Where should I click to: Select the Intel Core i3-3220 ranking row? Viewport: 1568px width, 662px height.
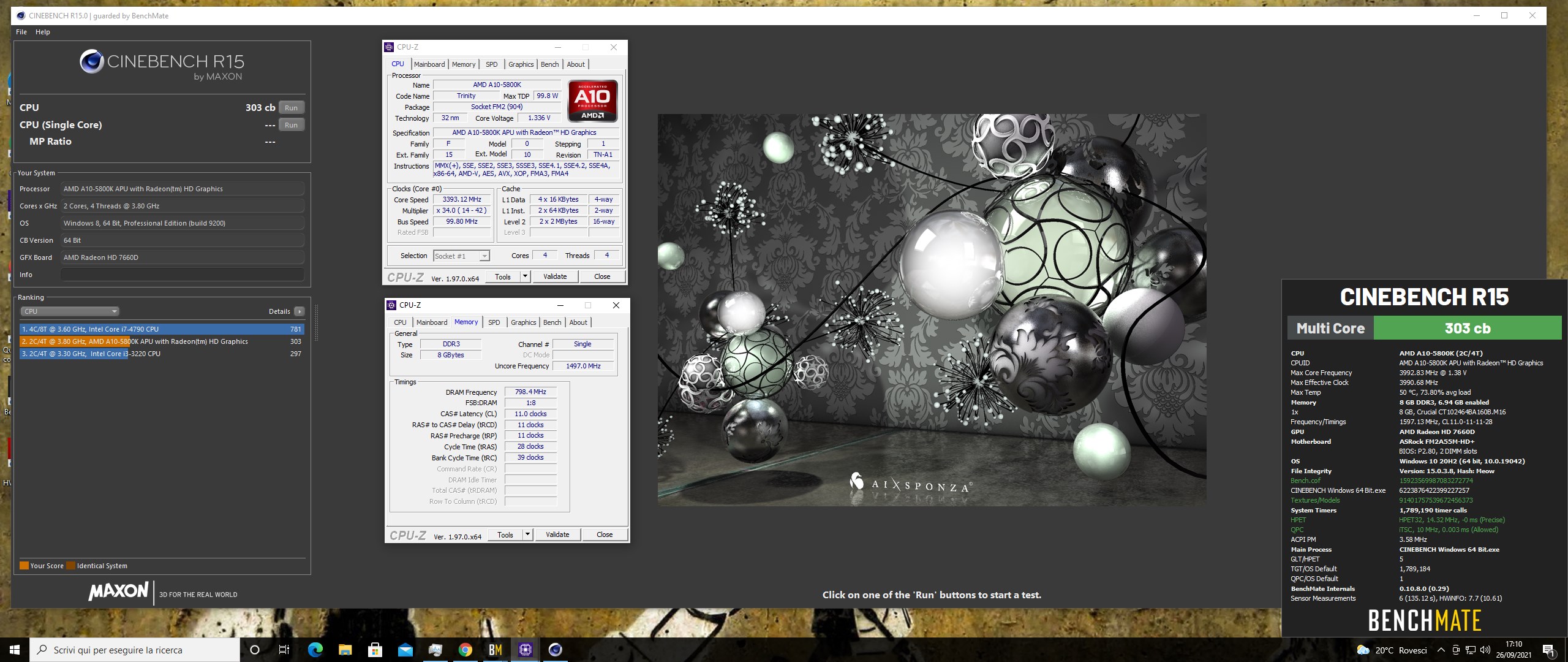[162, 354]
